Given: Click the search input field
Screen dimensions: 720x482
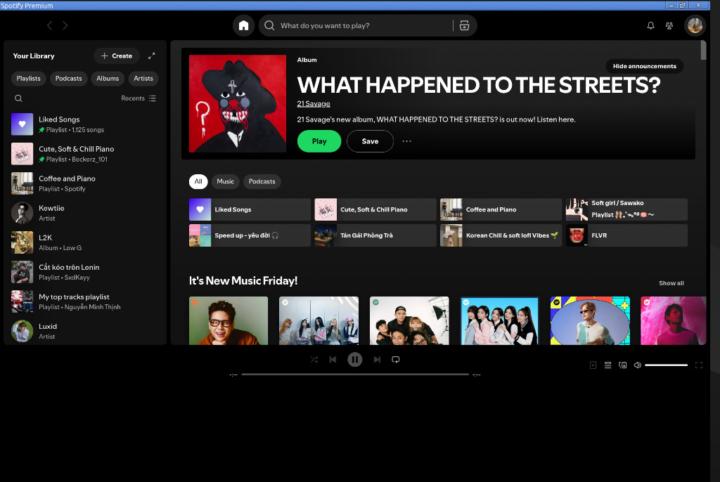Looking at the screenshot, I should click(360, 25).
